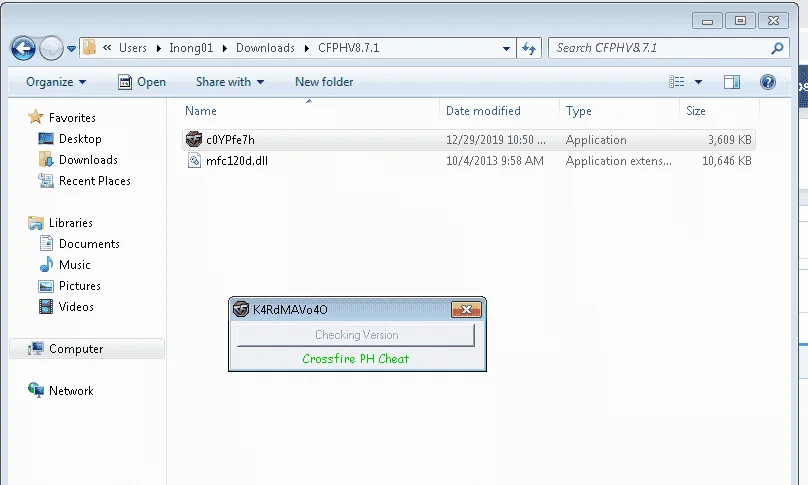This screenshot has height=485, width=808.
Task: Click the Back navigation arrow
Action: click(x=23, y=48)
